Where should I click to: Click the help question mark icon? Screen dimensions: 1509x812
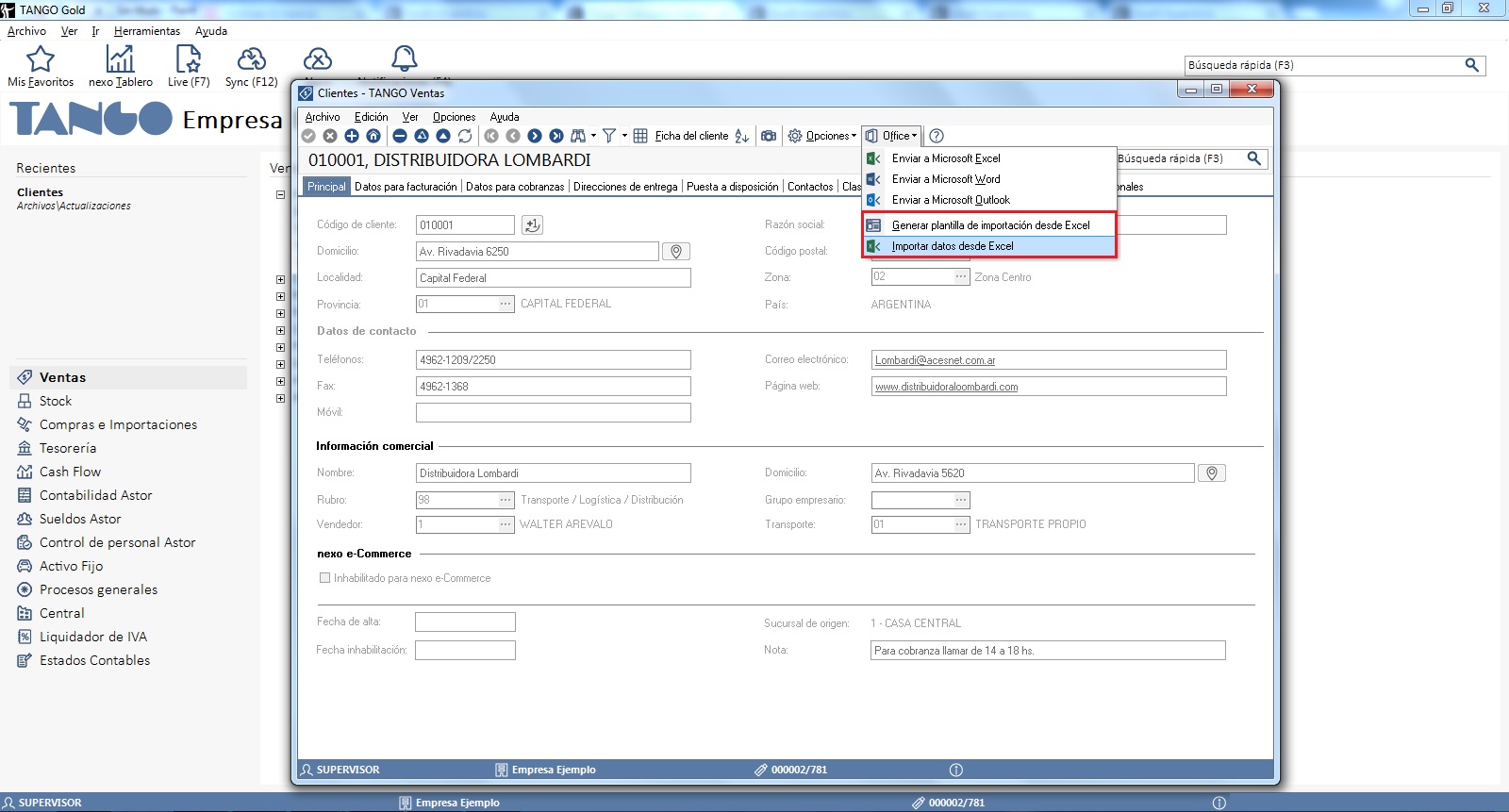pyautogui.click(x=937, y=136)
